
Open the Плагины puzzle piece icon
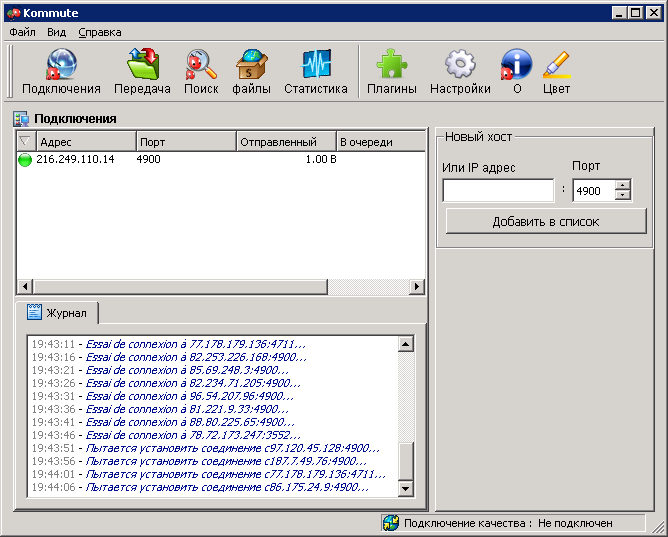[x=392, y=64]
